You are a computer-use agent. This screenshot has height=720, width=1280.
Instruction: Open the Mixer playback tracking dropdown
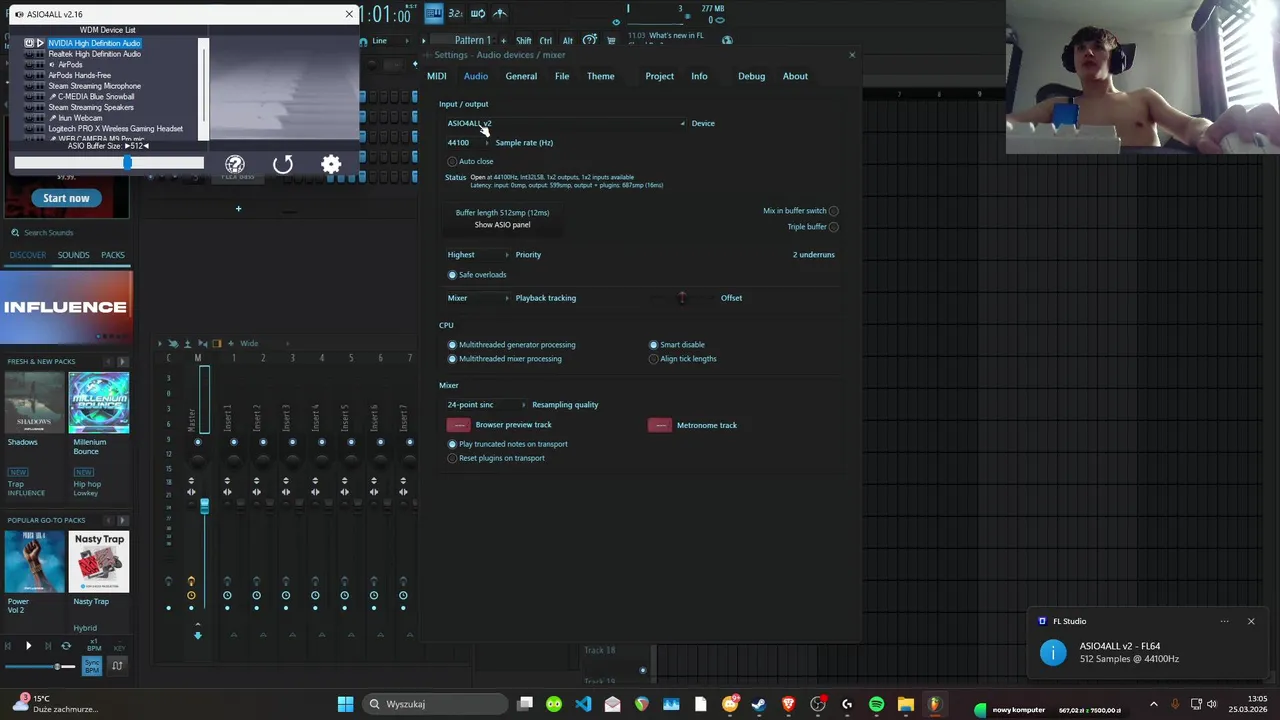tap(478, 298)
